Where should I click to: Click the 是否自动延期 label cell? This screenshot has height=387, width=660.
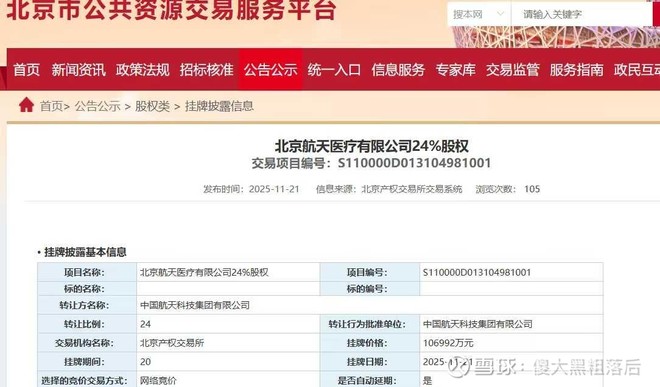pos(370,380)
